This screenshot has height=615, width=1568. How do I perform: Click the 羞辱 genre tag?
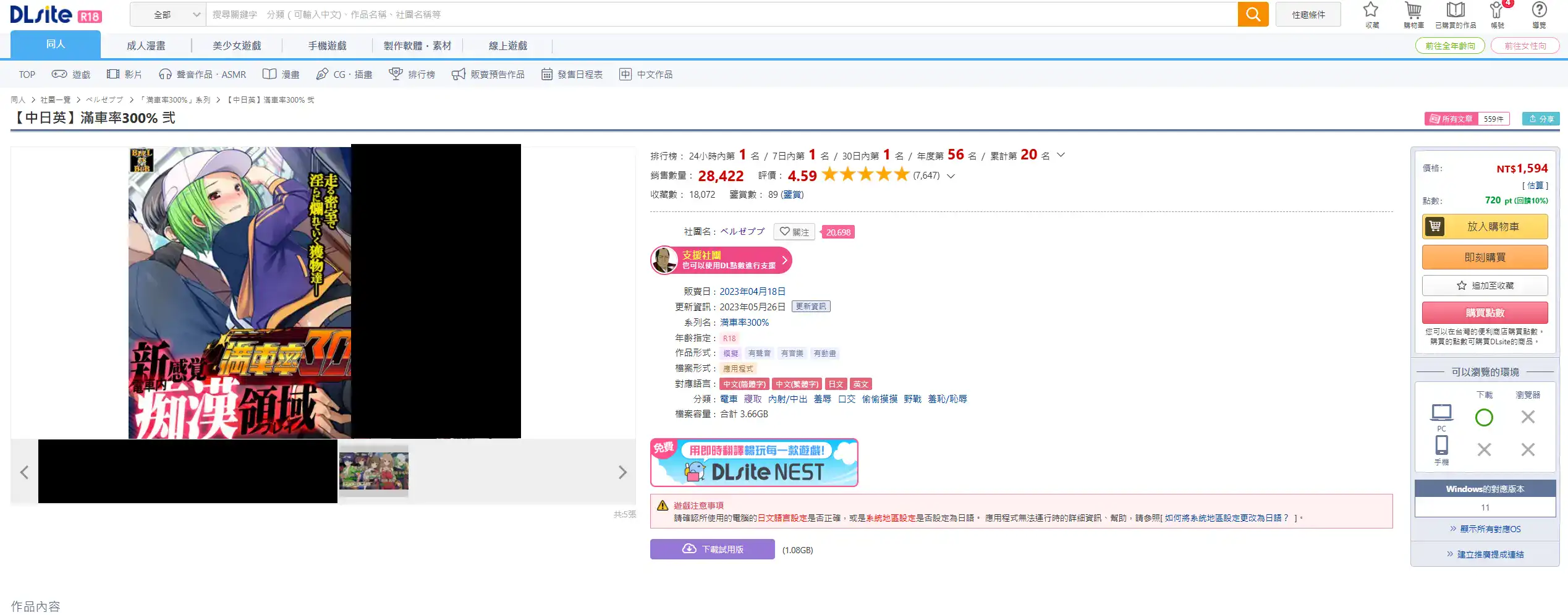tap(822, 399)
